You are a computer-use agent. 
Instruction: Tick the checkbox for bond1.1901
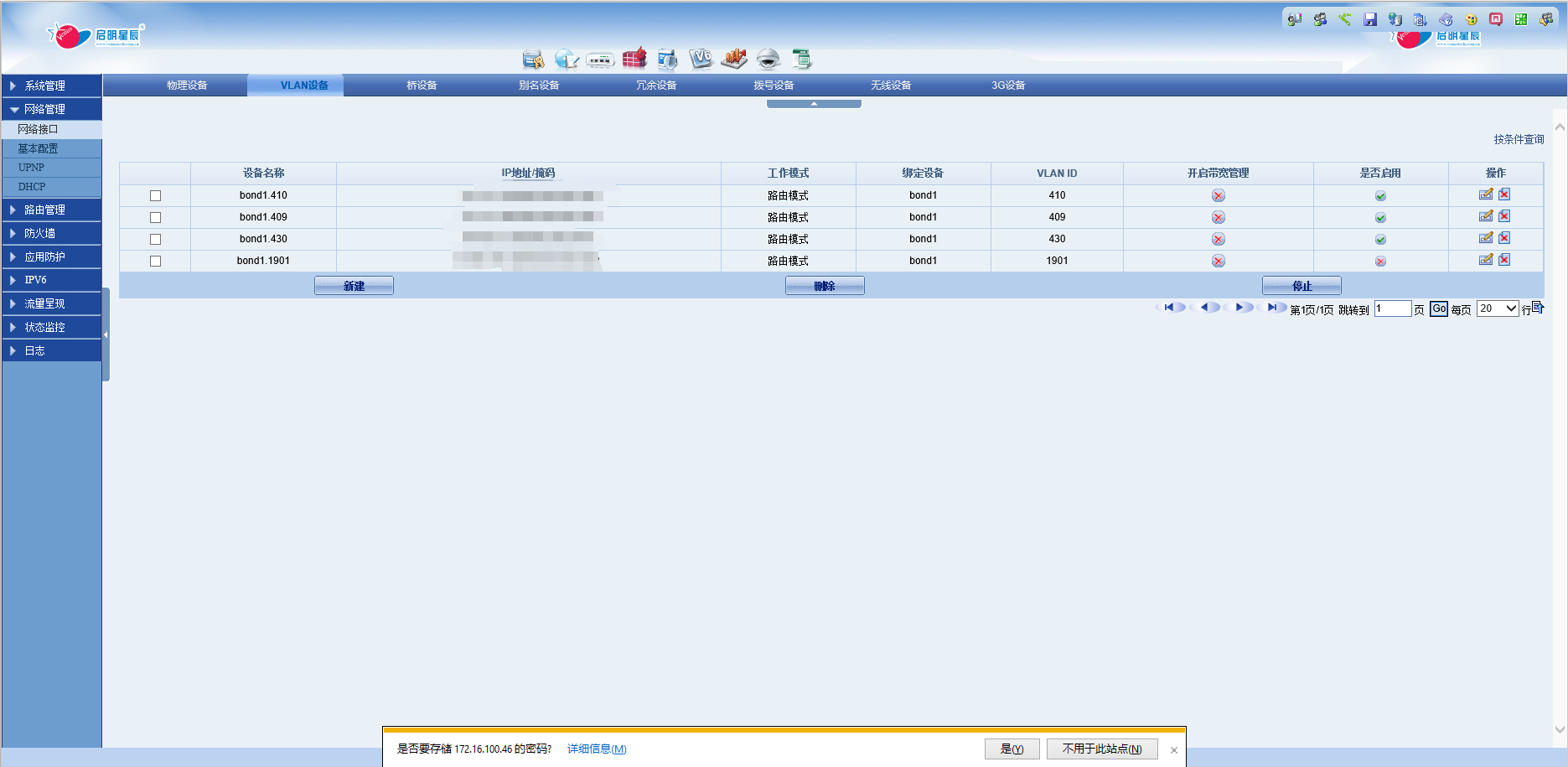[x=155, y=261]
